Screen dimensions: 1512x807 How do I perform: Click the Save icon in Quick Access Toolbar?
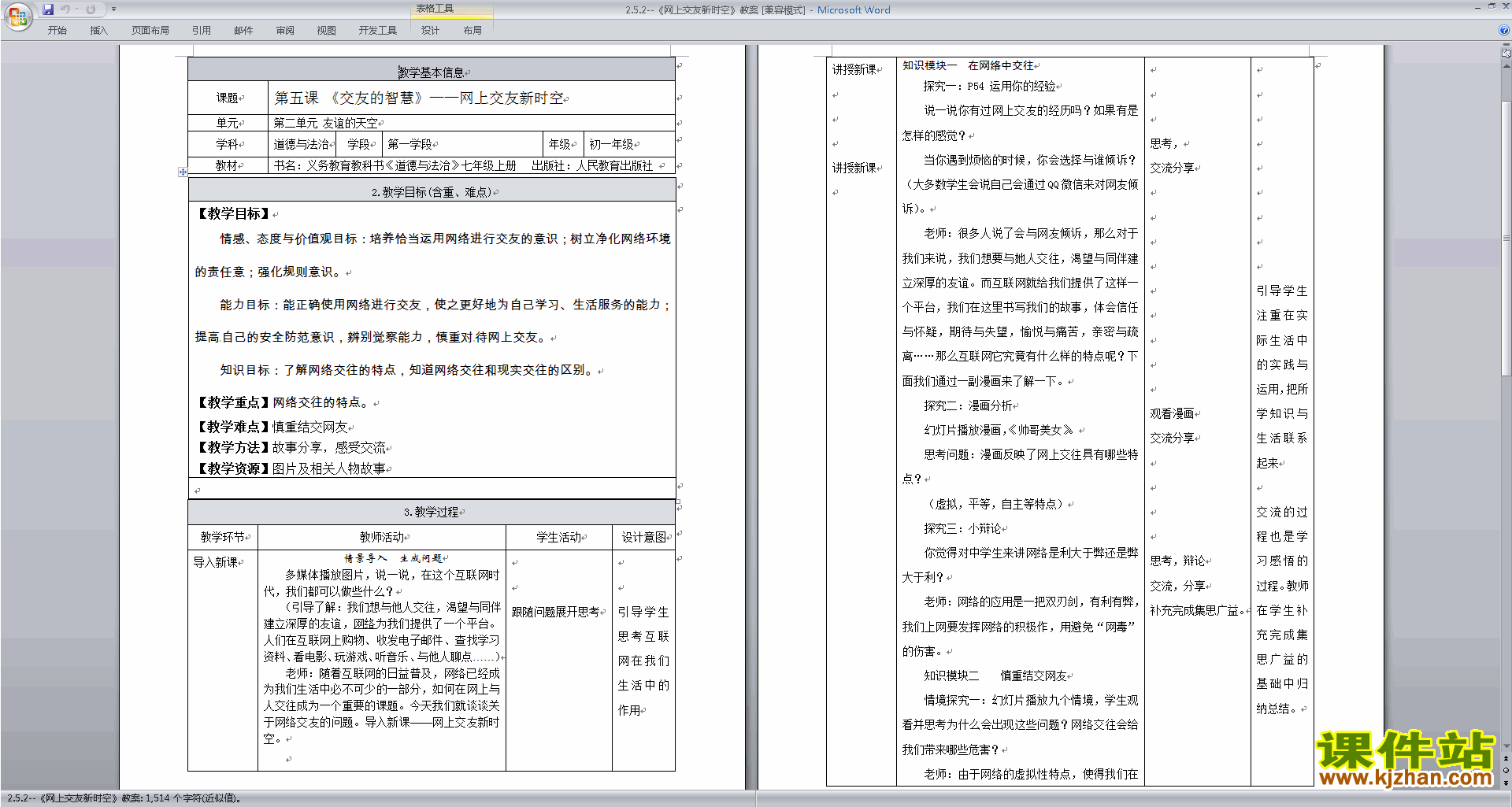tap(48, 9)
